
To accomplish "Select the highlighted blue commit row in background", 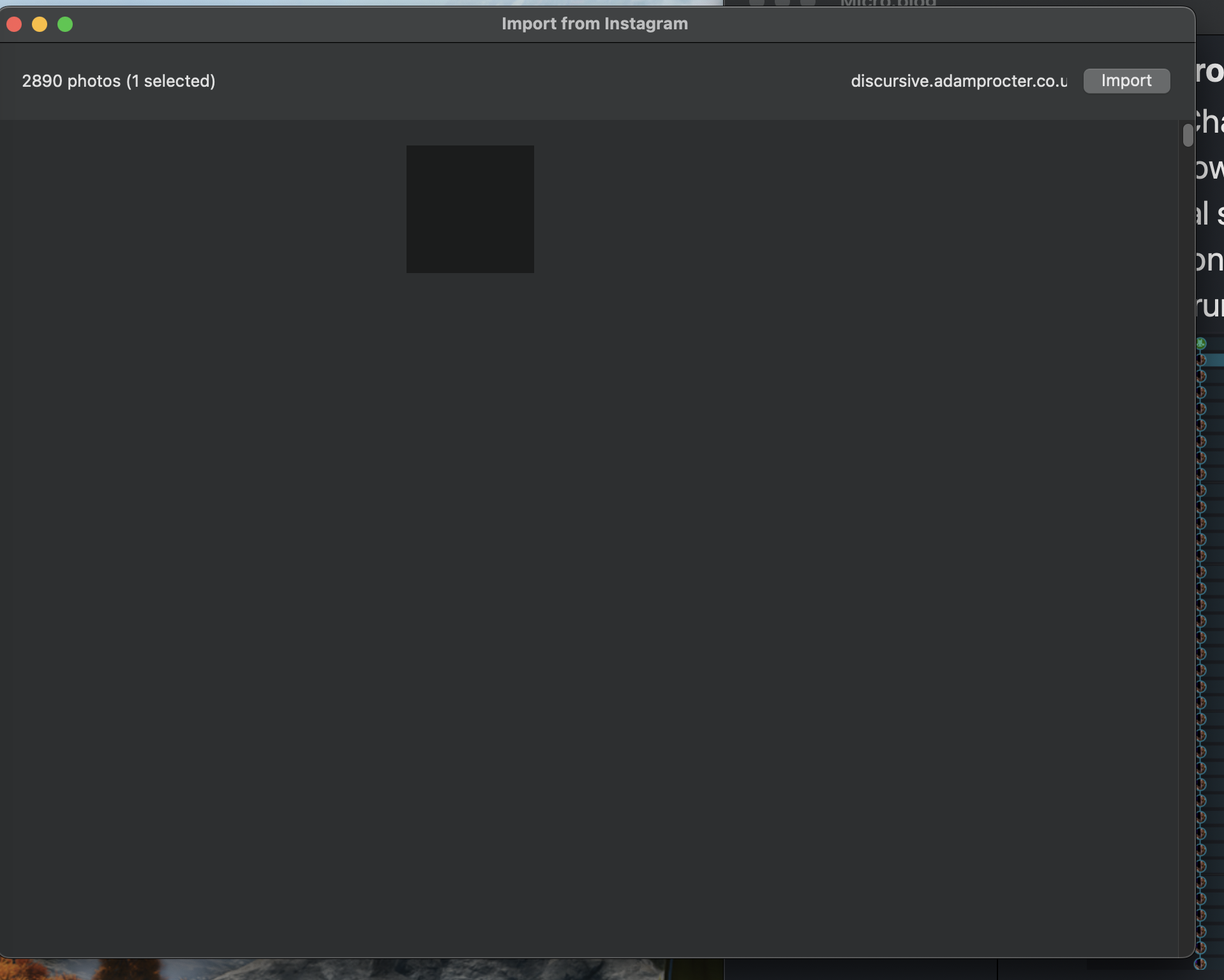I will click(1215, 360).
